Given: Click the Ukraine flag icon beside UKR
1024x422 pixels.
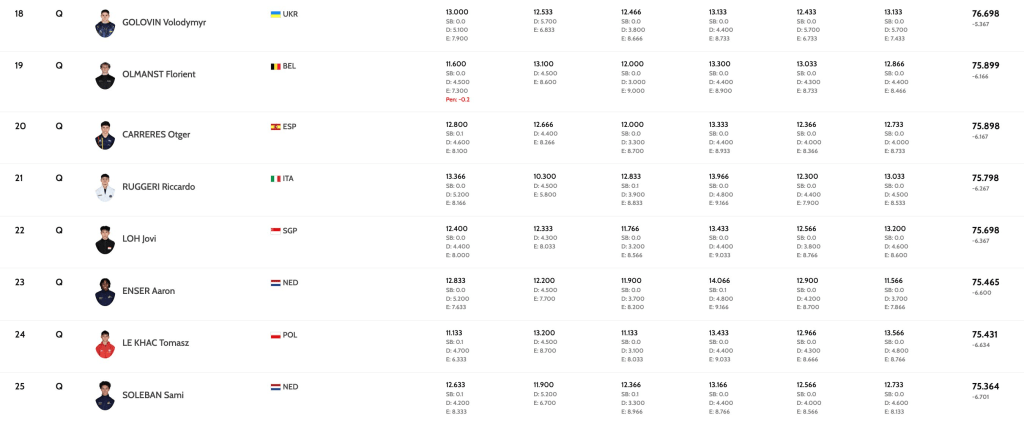Looking at the screenshot, I should pyautogui.click(x=275, y=14).
